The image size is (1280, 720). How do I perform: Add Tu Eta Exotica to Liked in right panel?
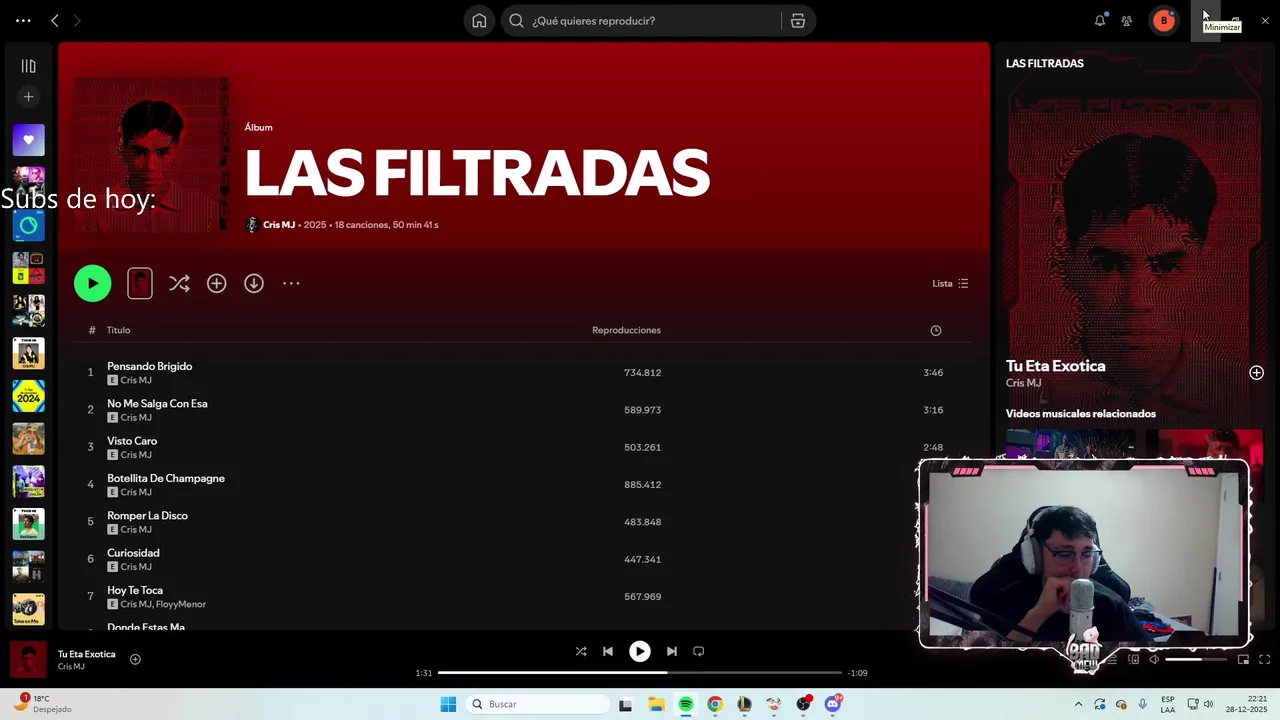tap(1256, 373)
